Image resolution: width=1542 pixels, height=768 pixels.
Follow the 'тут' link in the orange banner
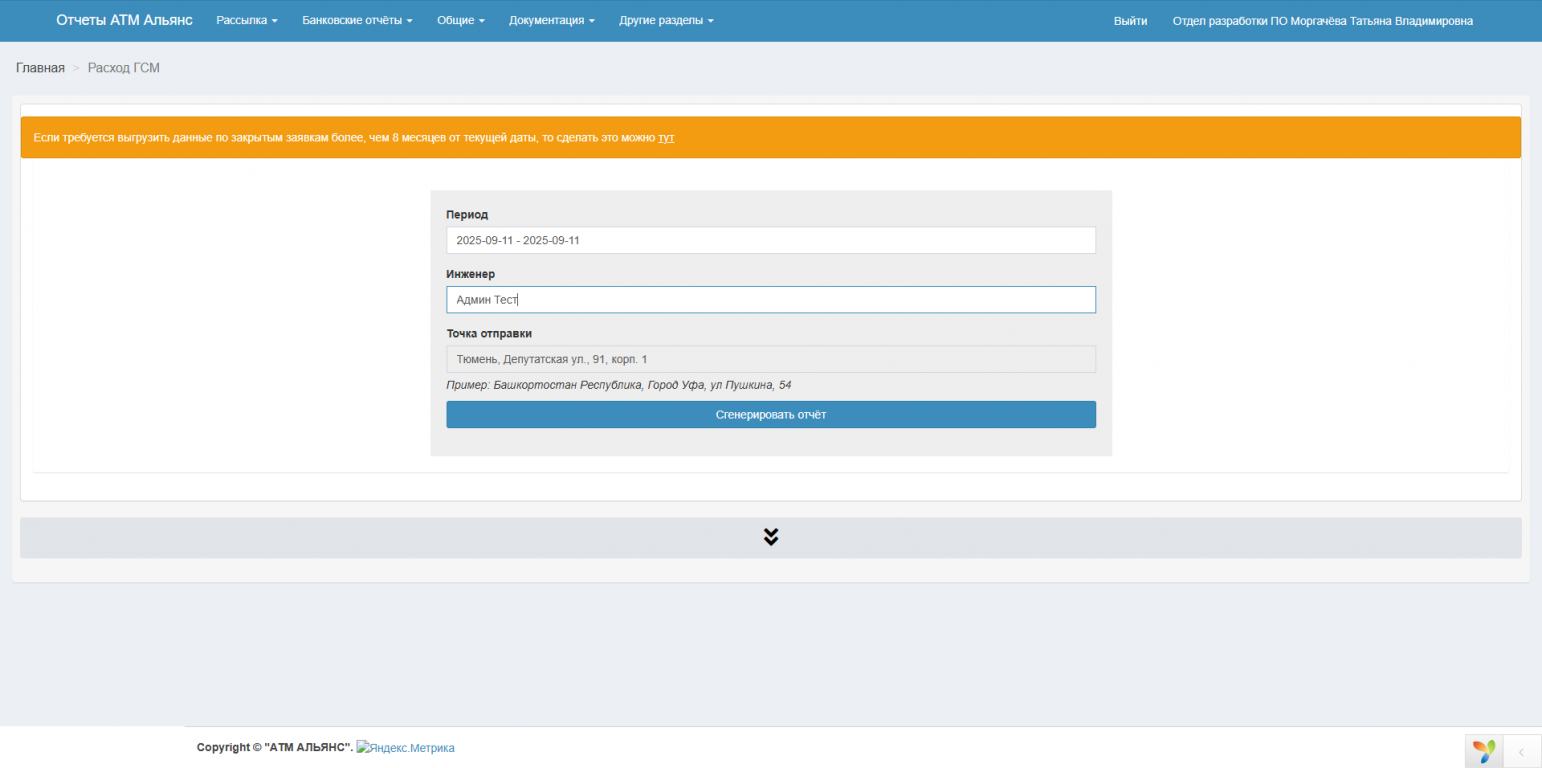click(x=666, y=138)
